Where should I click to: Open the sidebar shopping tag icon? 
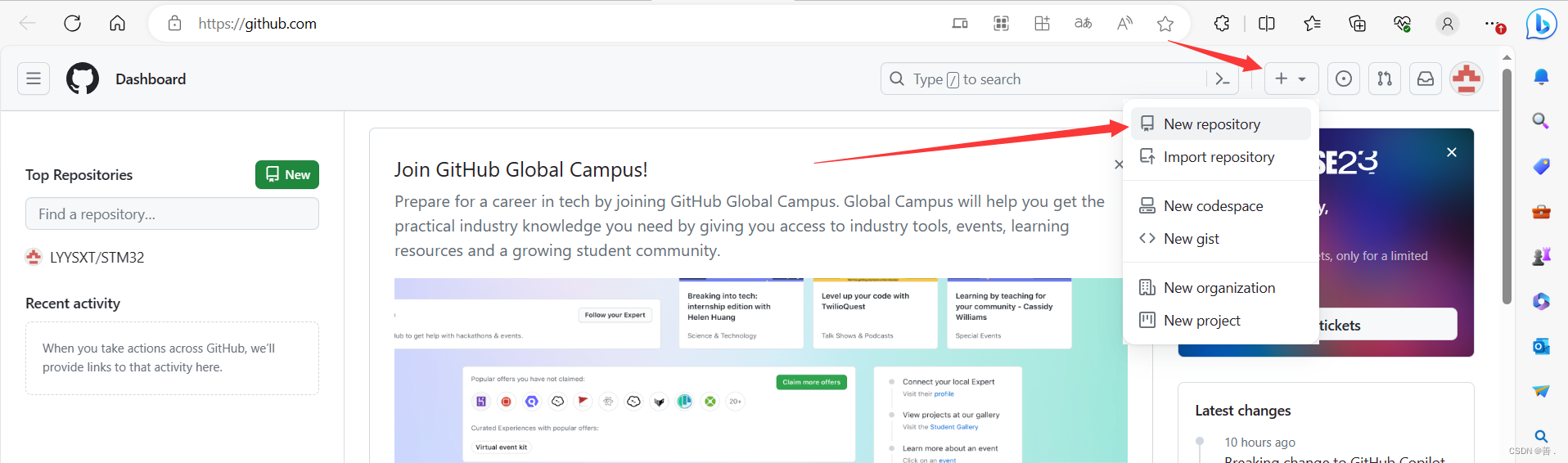click(1541, 166)
